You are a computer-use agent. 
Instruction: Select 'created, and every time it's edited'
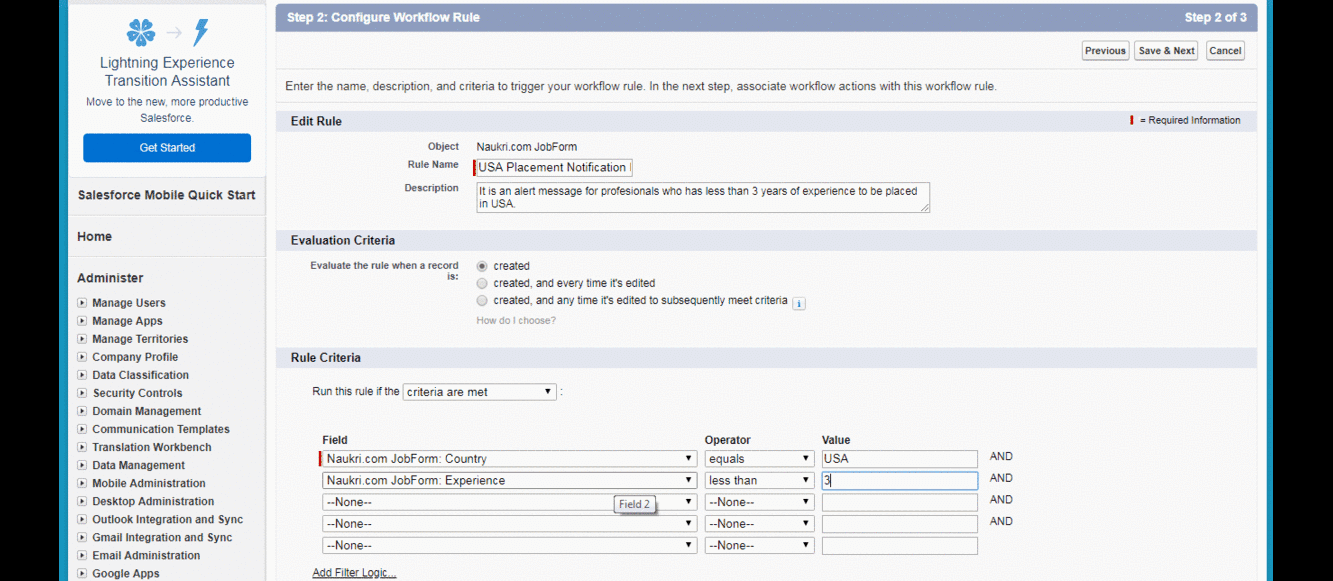pyautogui.click(x=483, y=283)
